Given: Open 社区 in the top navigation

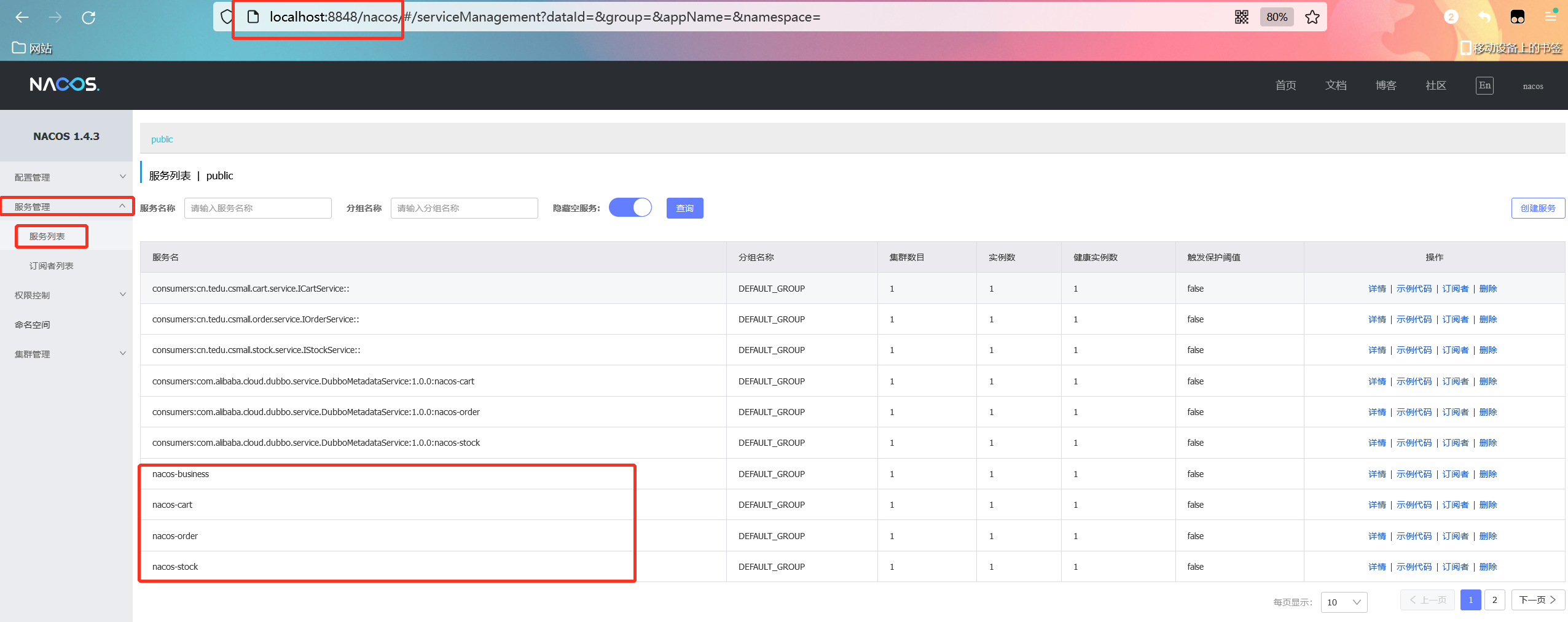Looking at the screenshot, I should click(x=1436, y=85).
